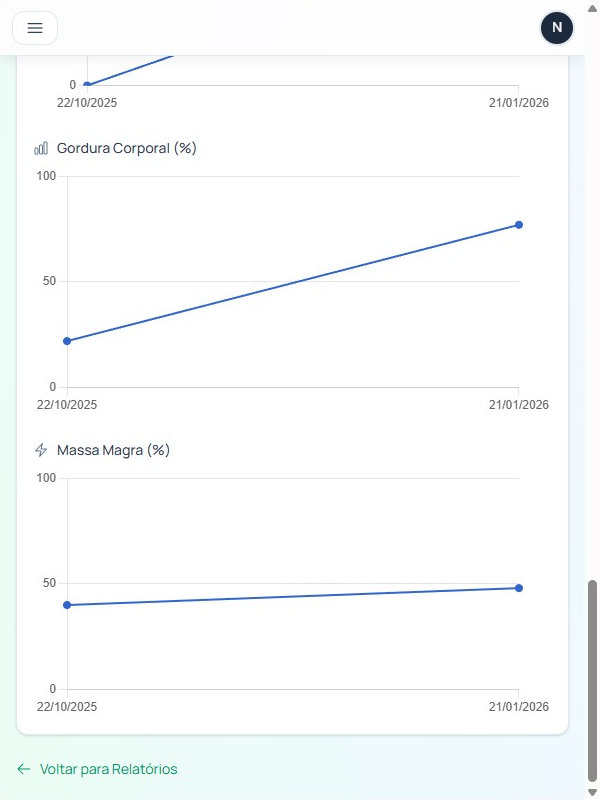Open the hamburger navigation menu
The height and width of the screenshot is (800, 600).
pyautogui.click(x=35, y=28)
